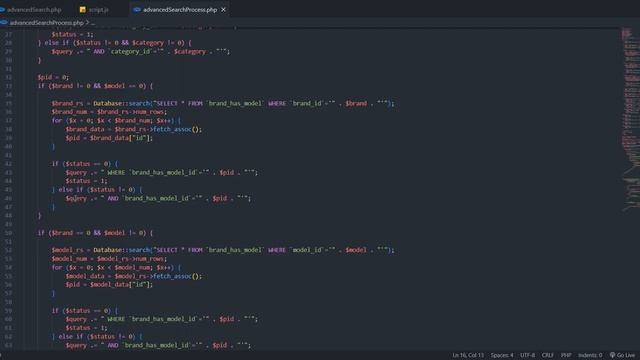The width and height of the screenshot is (640, 360).
Task: Click the minimap code overview
Action: click(x=630, y=120)
